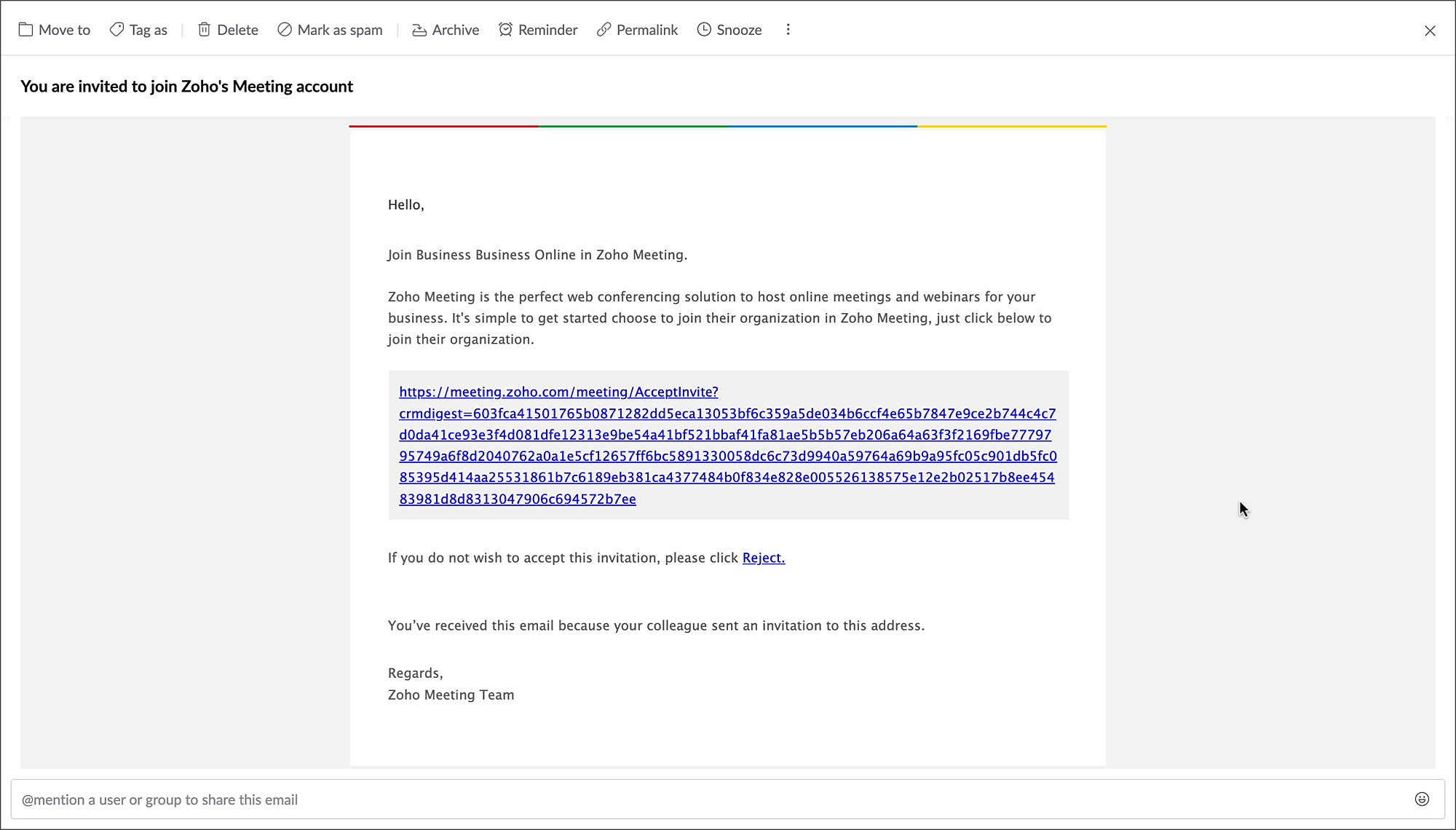This screenshot has height=830, width=1456.
Task: Select the Delete toolbar label
Action: (x=237, y=30)
